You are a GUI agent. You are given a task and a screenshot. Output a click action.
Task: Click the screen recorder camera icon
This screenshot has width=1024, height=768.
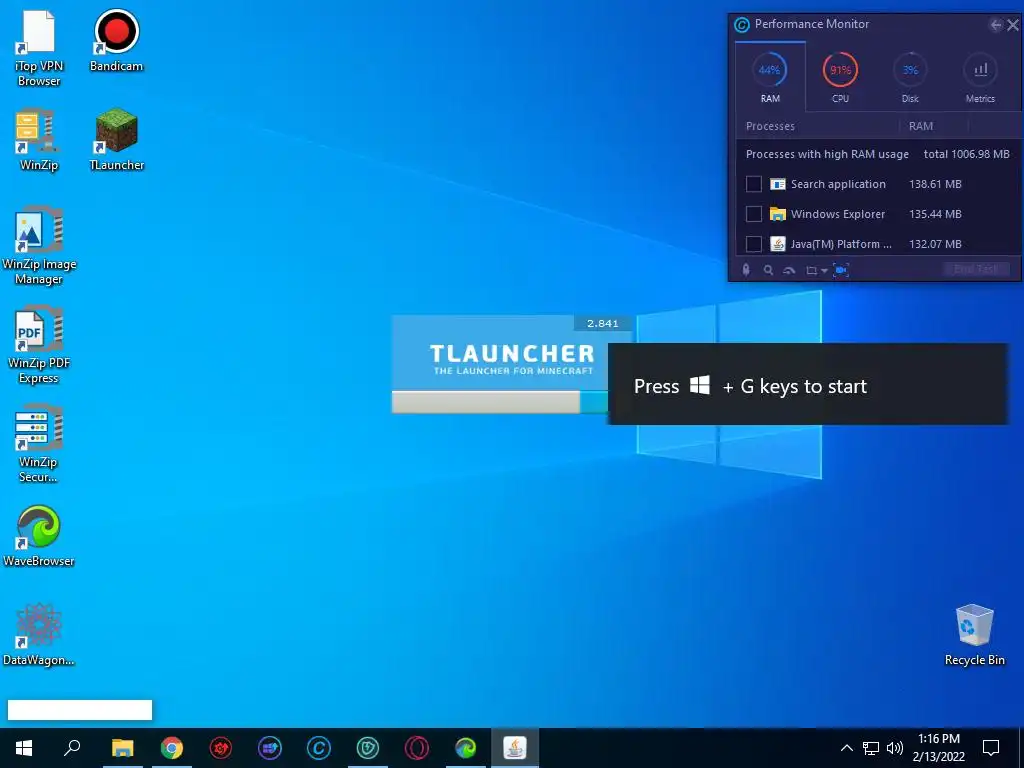tap(841, 270)
